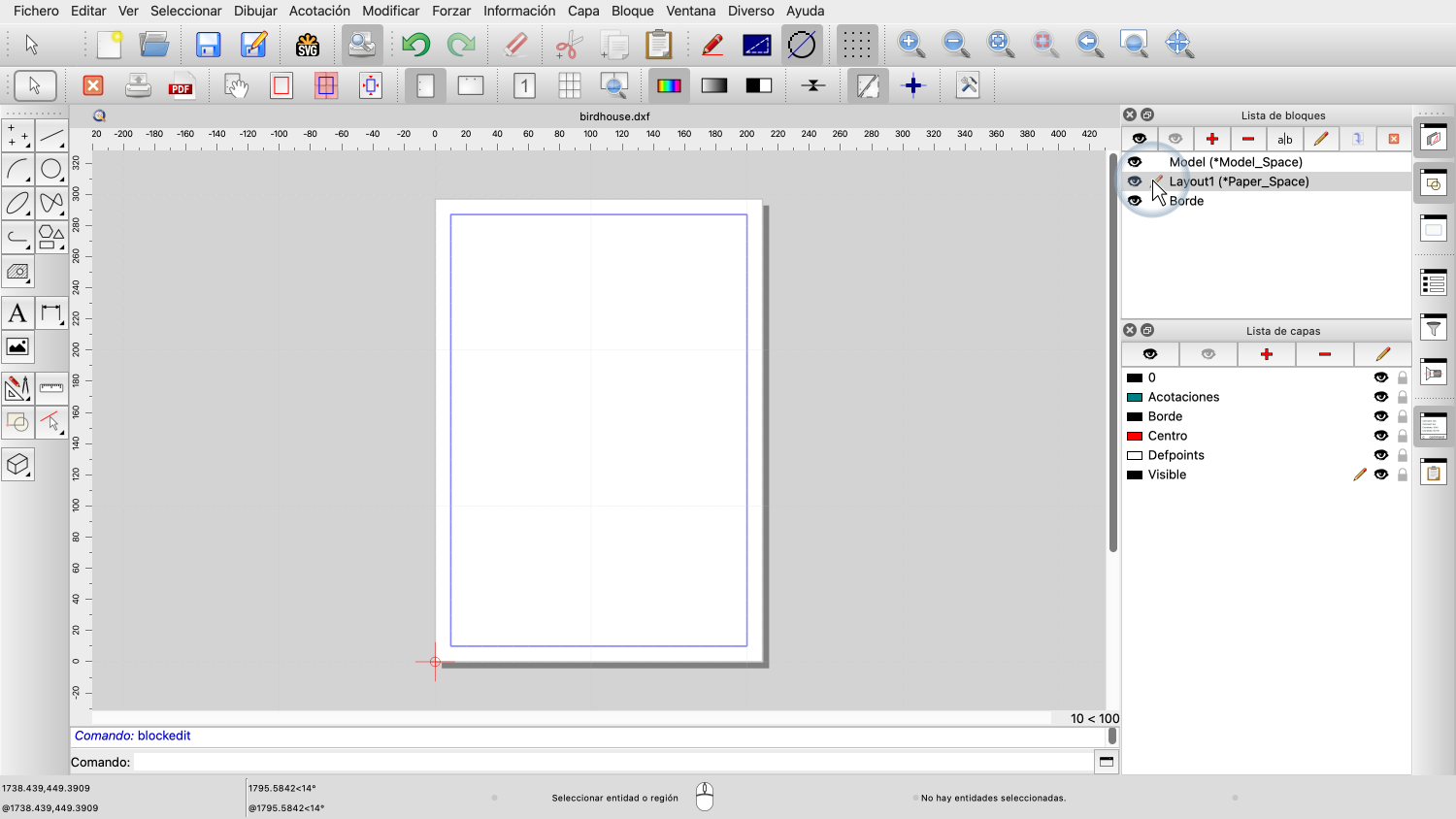
Task: Undo the last action
Action: point(415,45)
